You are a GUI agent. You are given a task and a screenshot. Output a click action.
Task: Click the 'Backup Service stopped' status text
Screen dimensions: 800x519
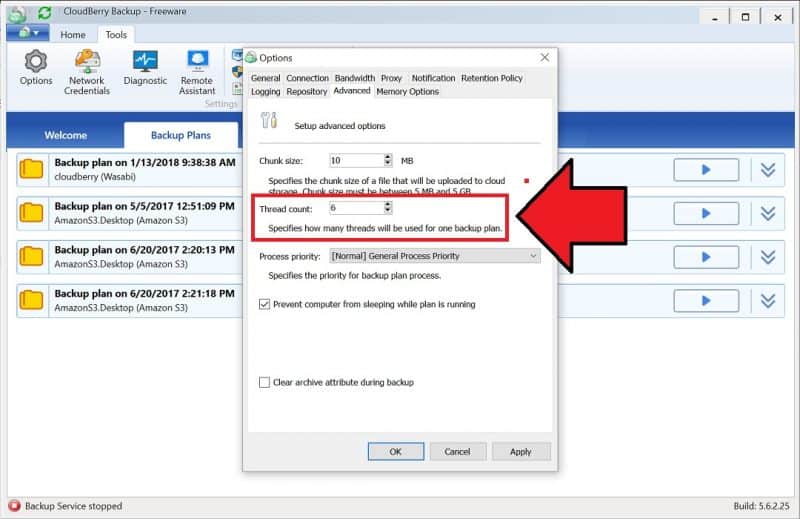coord(73,506)
